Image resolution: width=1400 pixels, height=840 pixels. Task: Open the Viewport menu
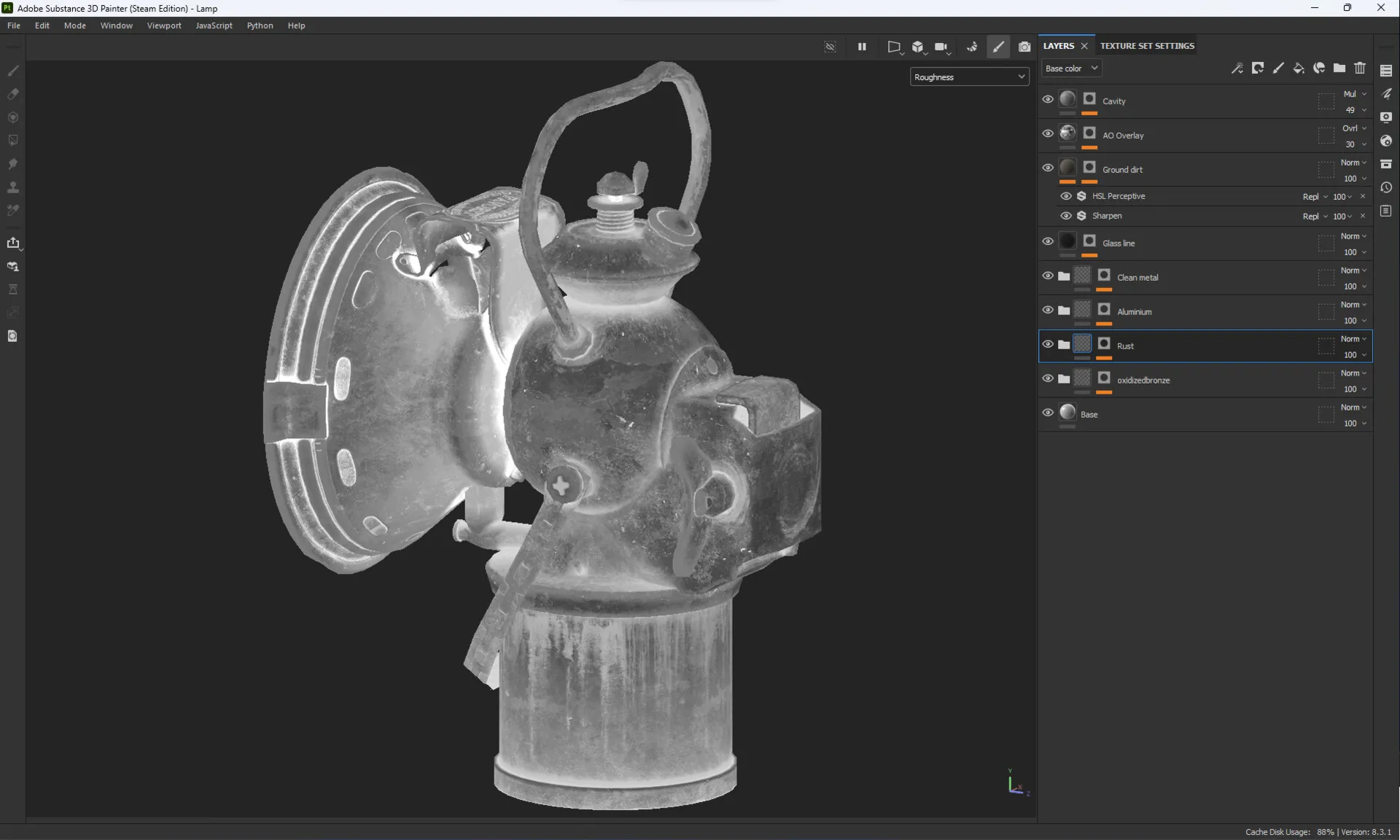point(163,26)
